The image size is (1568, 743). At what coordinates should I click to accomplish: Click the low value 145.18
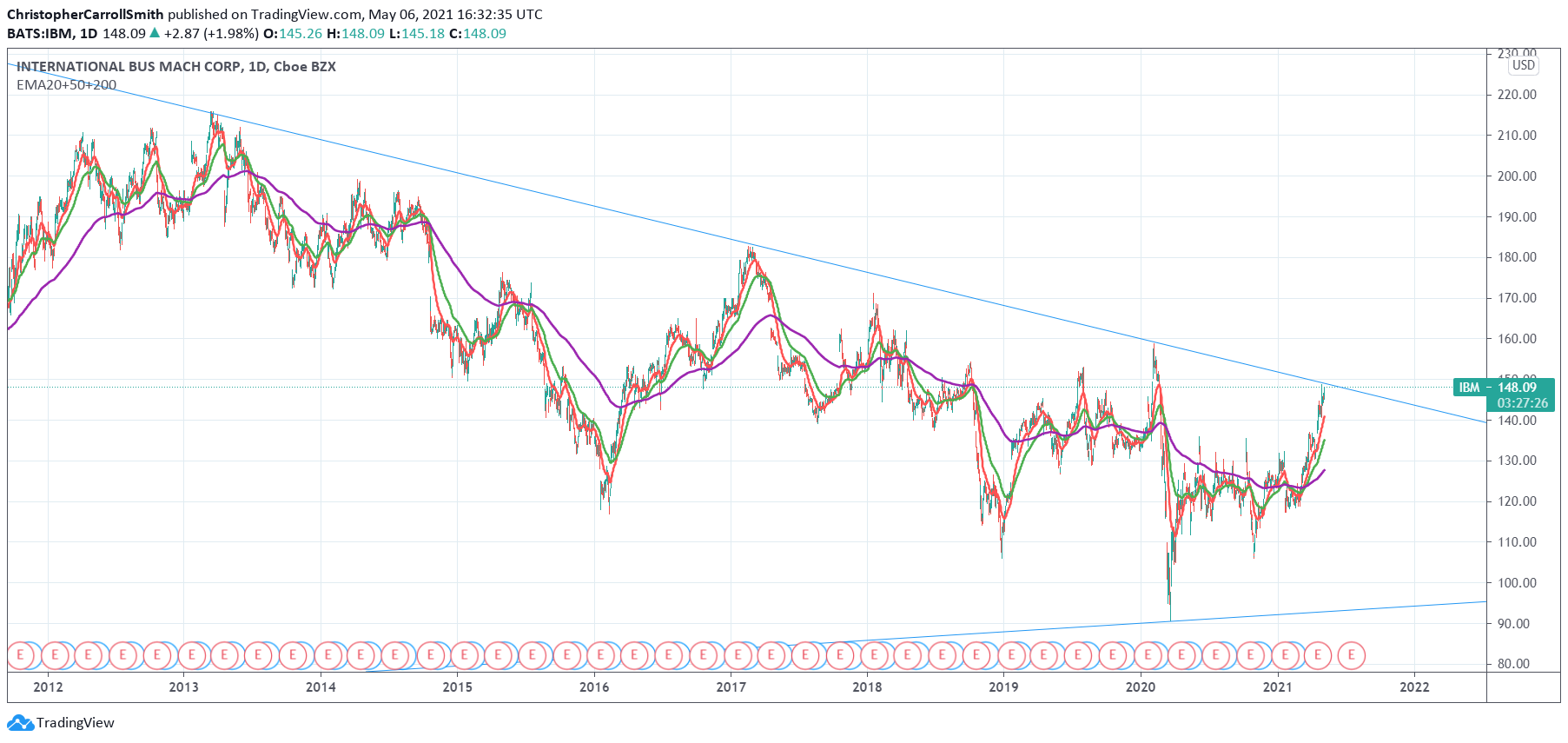click(423, 33)
